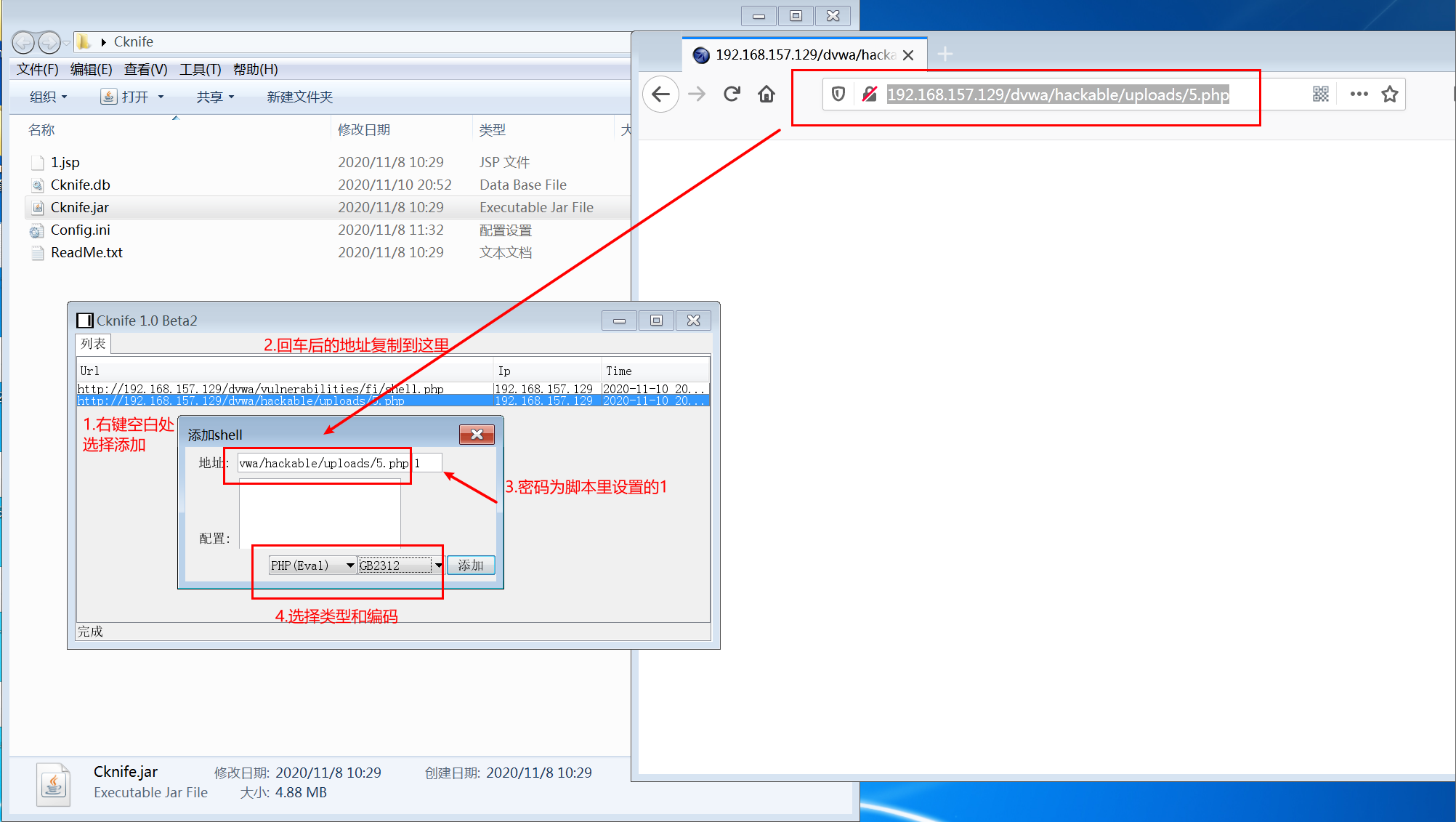The height and width of the screenshot is (822, 1456).
Task: Click the browser home icon
Action: pos(767,94)
